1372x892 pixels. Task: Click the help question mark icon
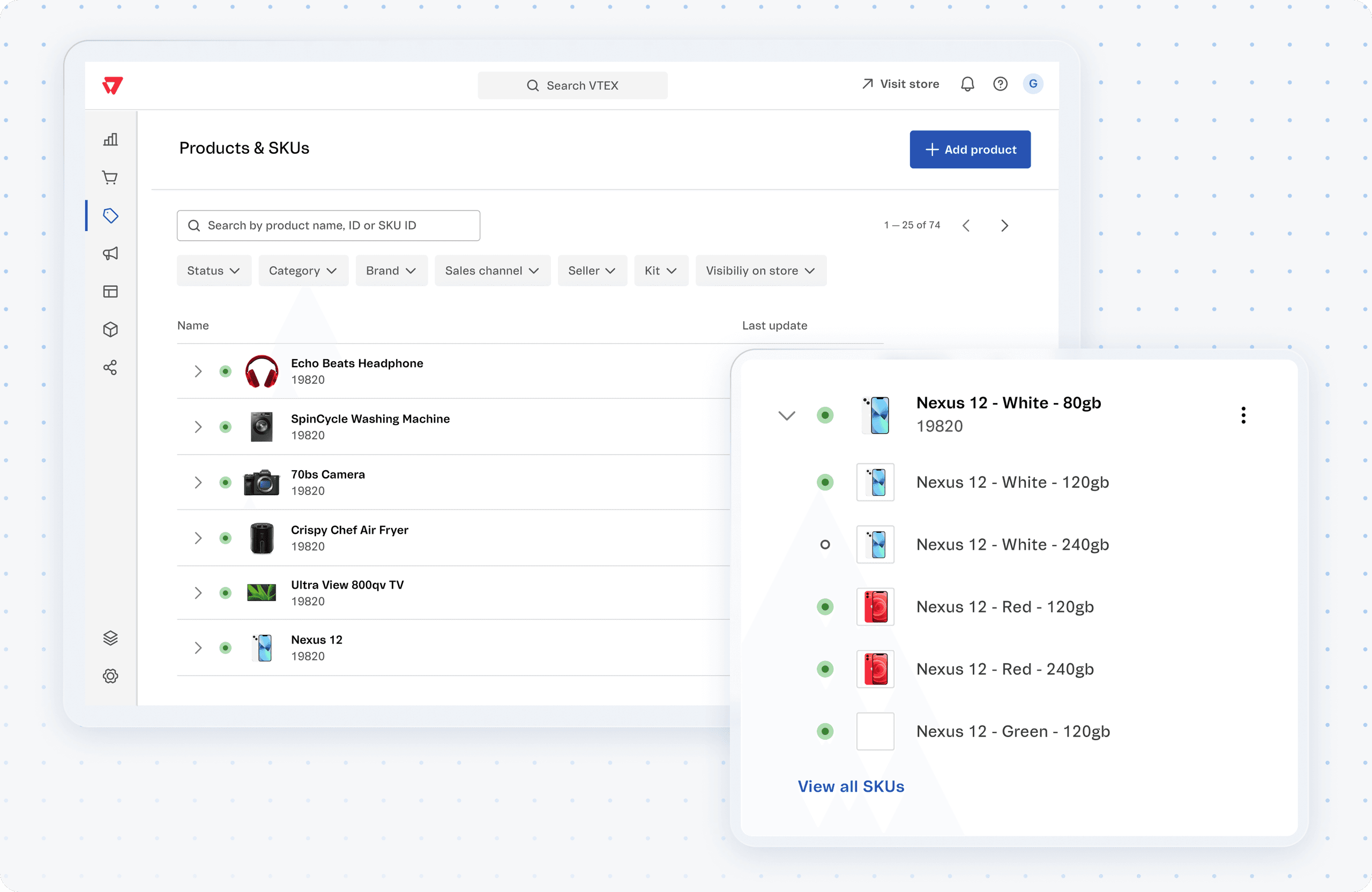[1000, 84]
